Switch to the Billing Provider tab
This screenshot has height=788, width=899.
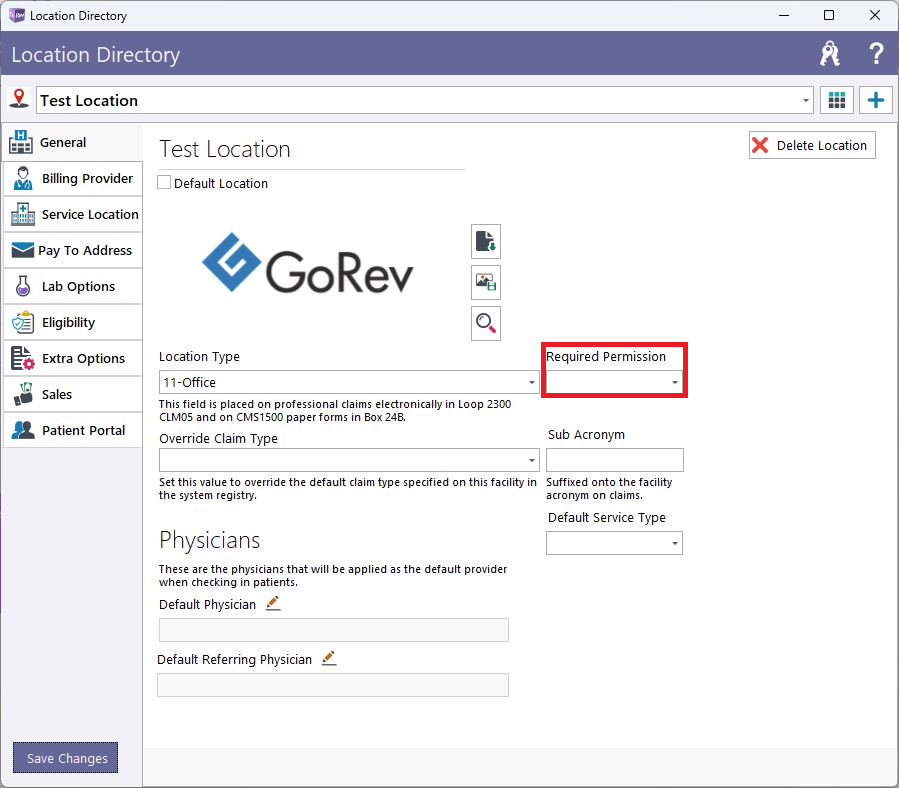(73, 178)
